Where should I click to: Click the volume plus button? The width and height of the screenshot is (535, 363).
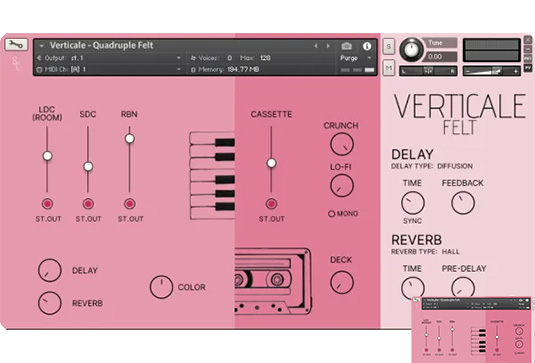click(516, 71)
